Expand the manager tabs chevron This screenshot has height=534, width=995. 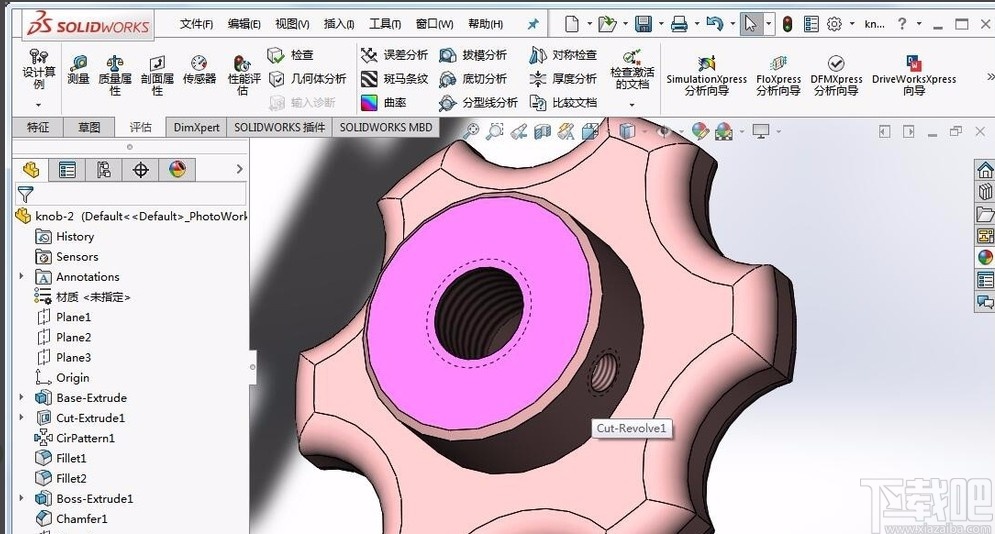(x=239, y=169)
